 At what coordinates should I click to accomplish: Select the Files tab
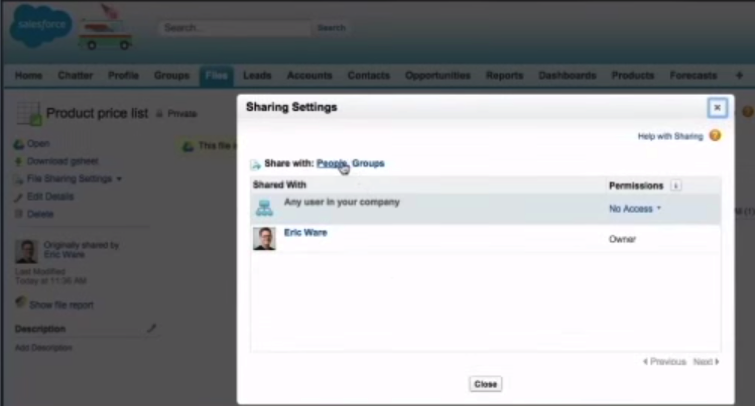pyautogui.click(x=216, y=76)
